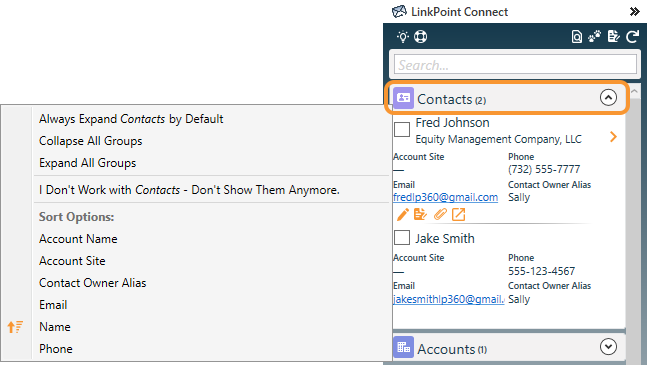
Task: Open the fredlp360@gmail.com email link
Action: (x=446, y=197)
